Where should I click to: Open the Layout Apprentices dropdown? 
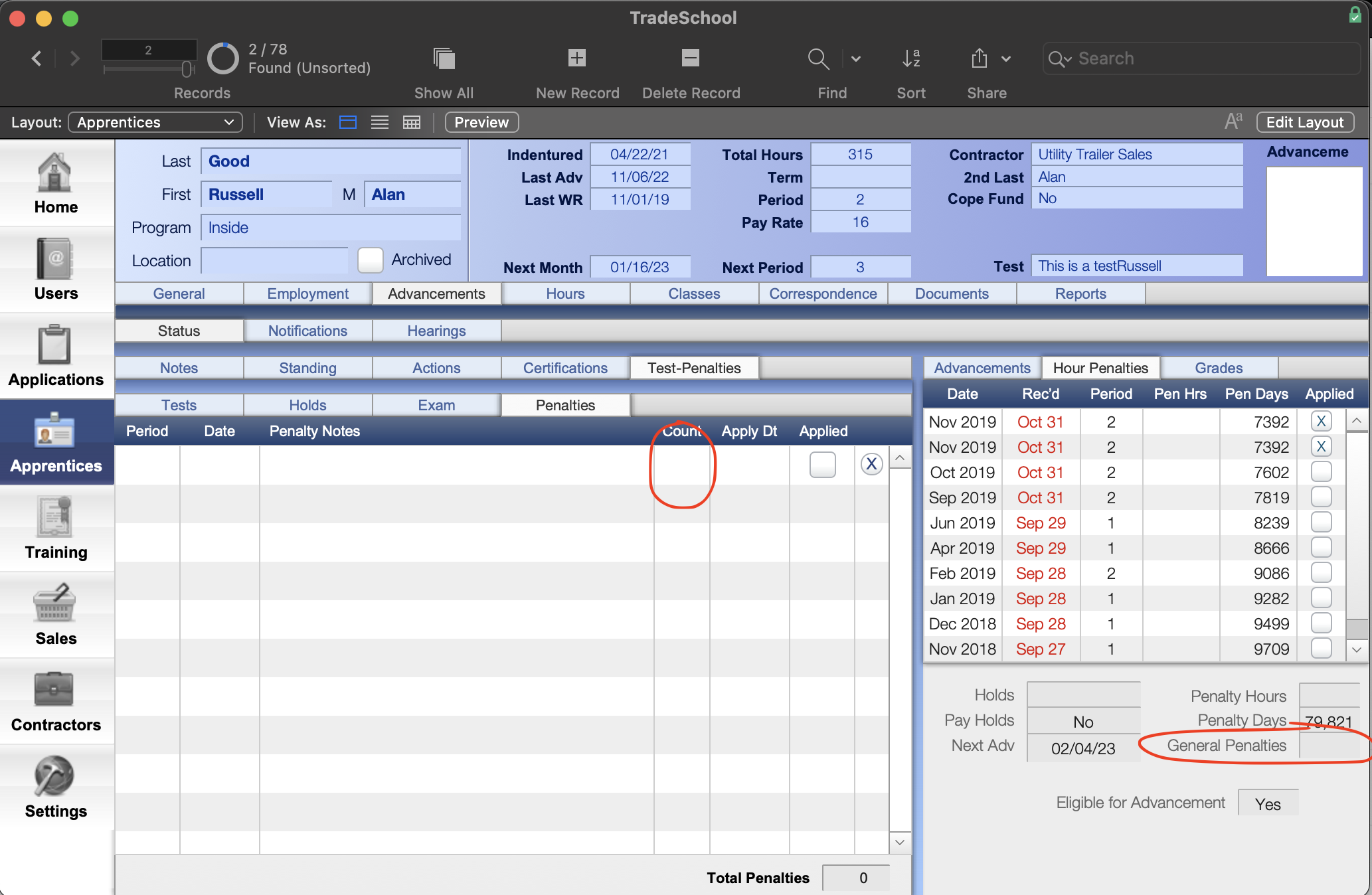pos(155,122)
